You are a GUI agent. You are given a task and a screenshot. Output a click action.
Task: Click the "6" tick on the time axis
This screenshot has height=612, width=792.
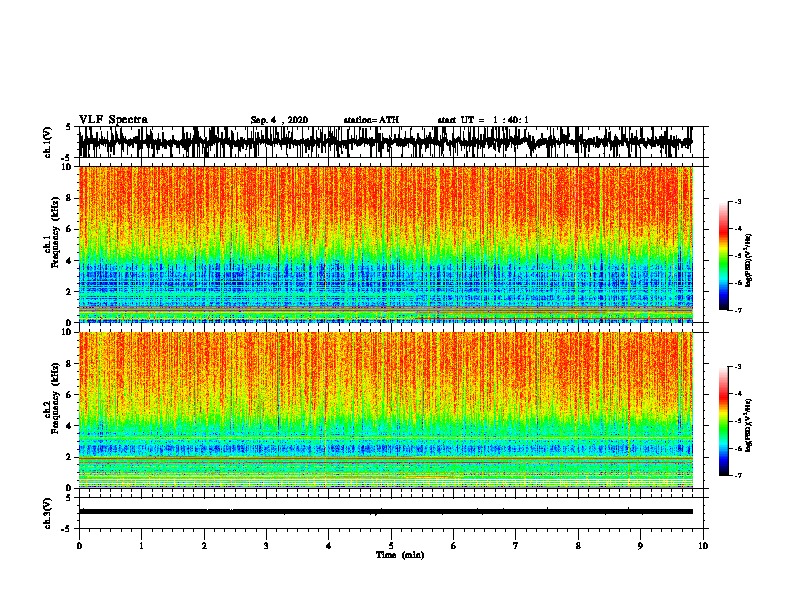coord(454,546)
